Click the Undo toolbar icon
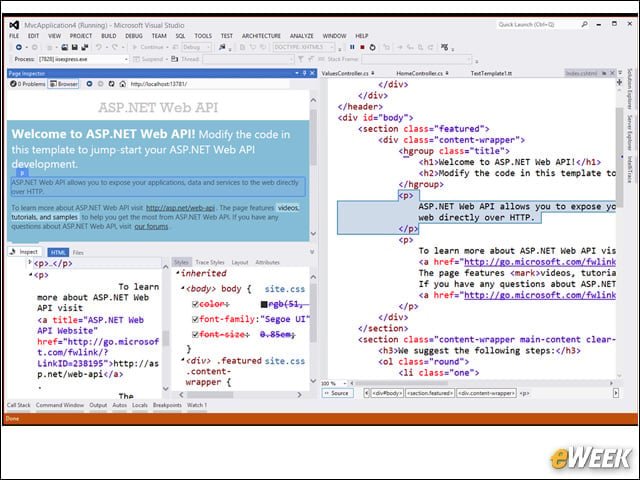This screenshot has width=640, height=480. click(x=98, y=47)
